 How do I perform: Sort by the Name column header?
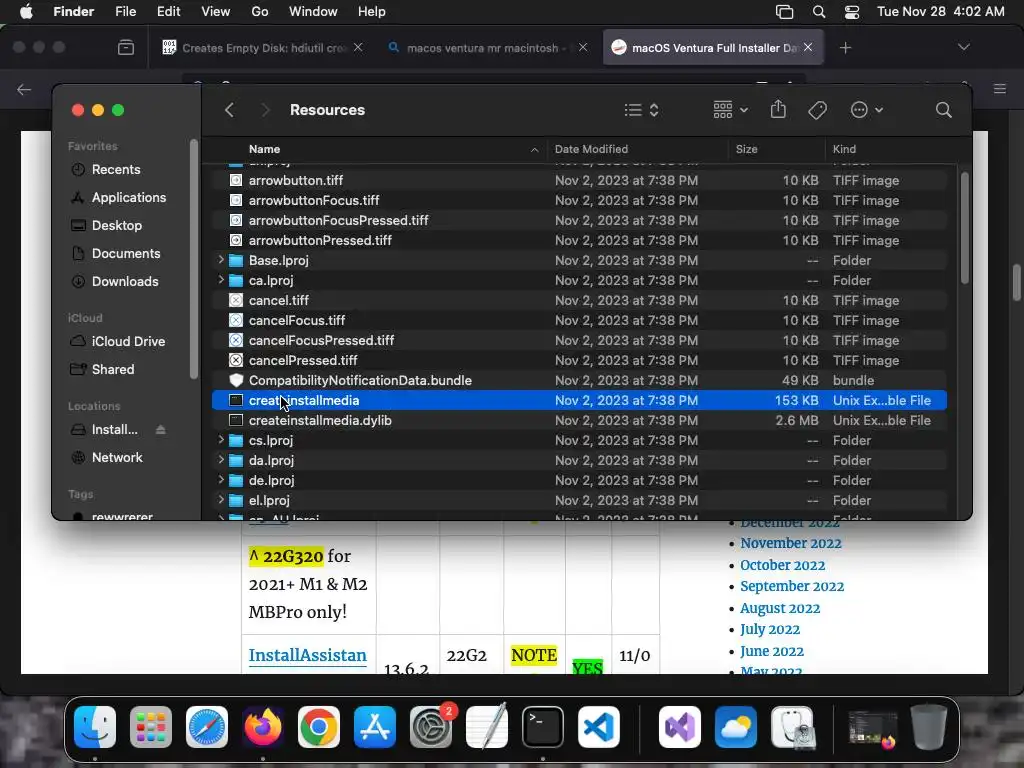tap(264, 149)
